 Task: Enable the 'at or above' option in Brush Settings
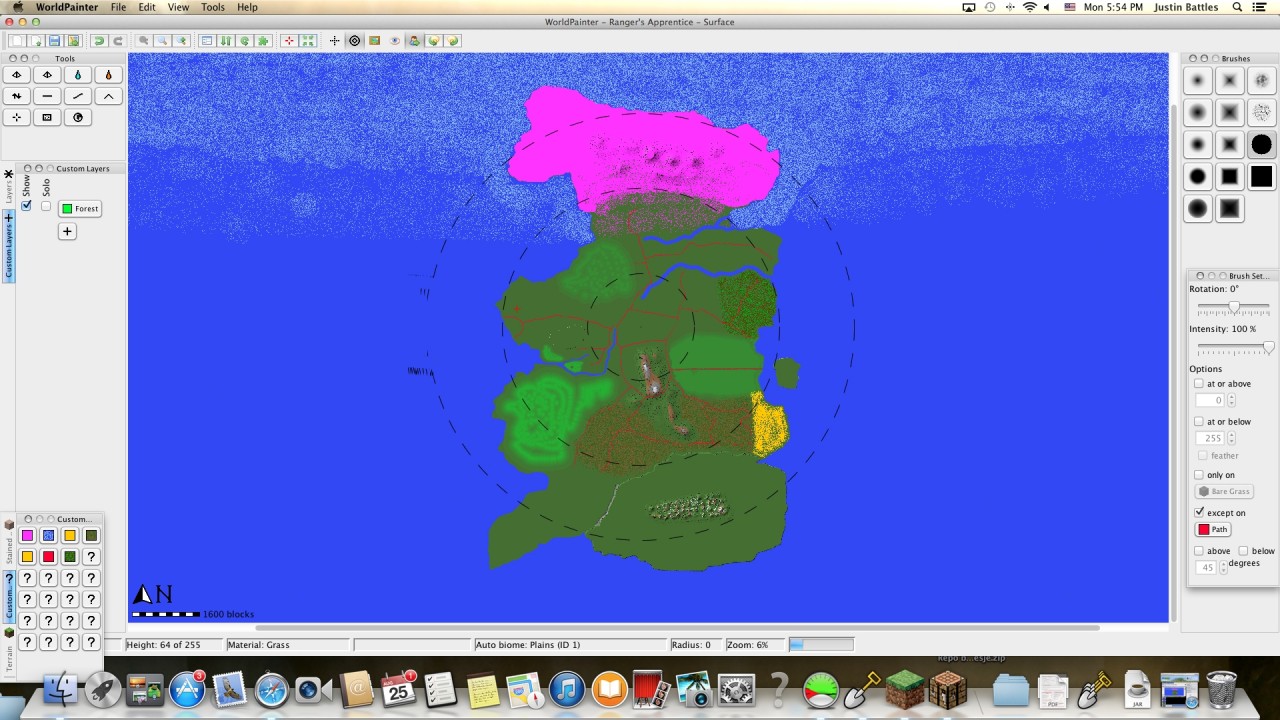[x=1199, y=383]
